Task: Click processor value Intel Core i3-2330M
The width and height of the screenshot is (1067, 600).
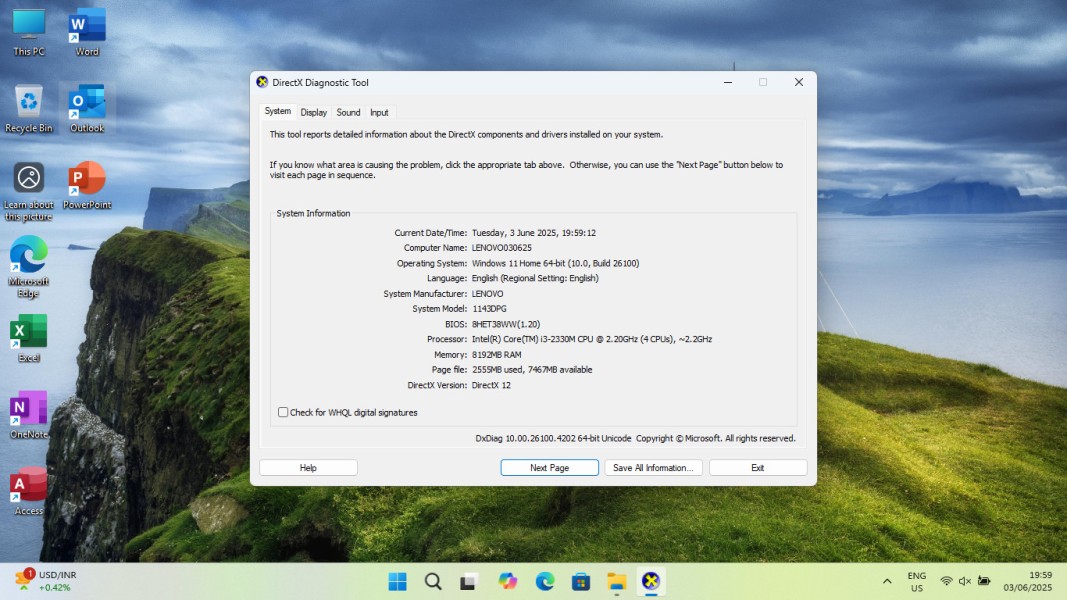Action: (592, 339)
